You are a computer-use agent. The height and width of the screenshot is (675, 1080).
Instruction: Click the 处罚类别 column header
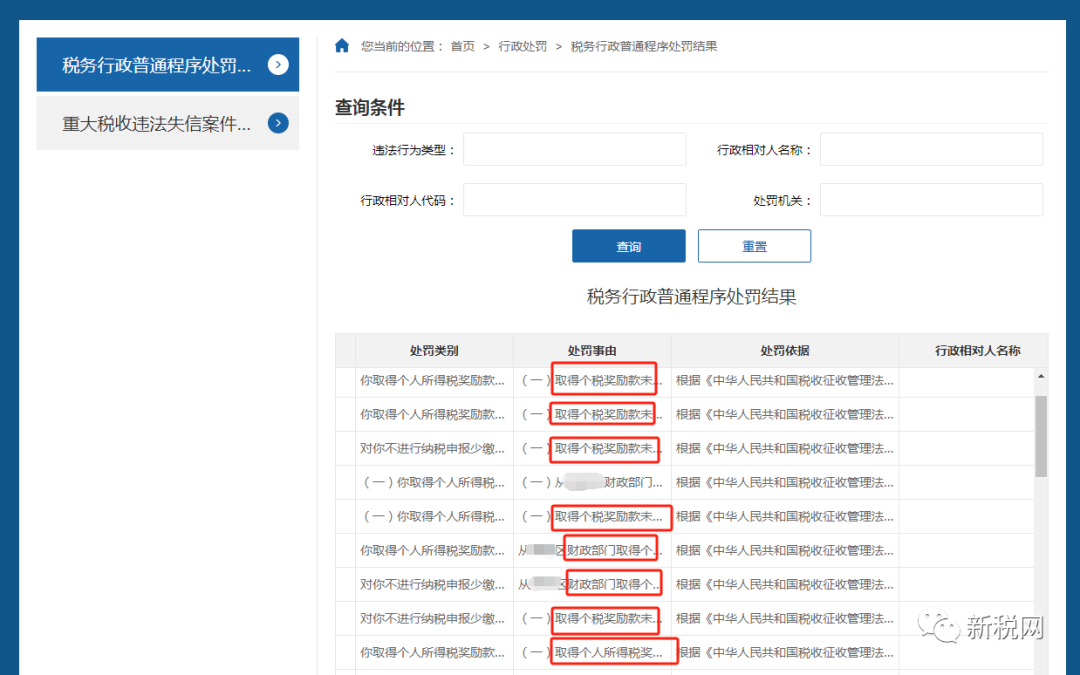pyautogui.click(x=434, y=351)
